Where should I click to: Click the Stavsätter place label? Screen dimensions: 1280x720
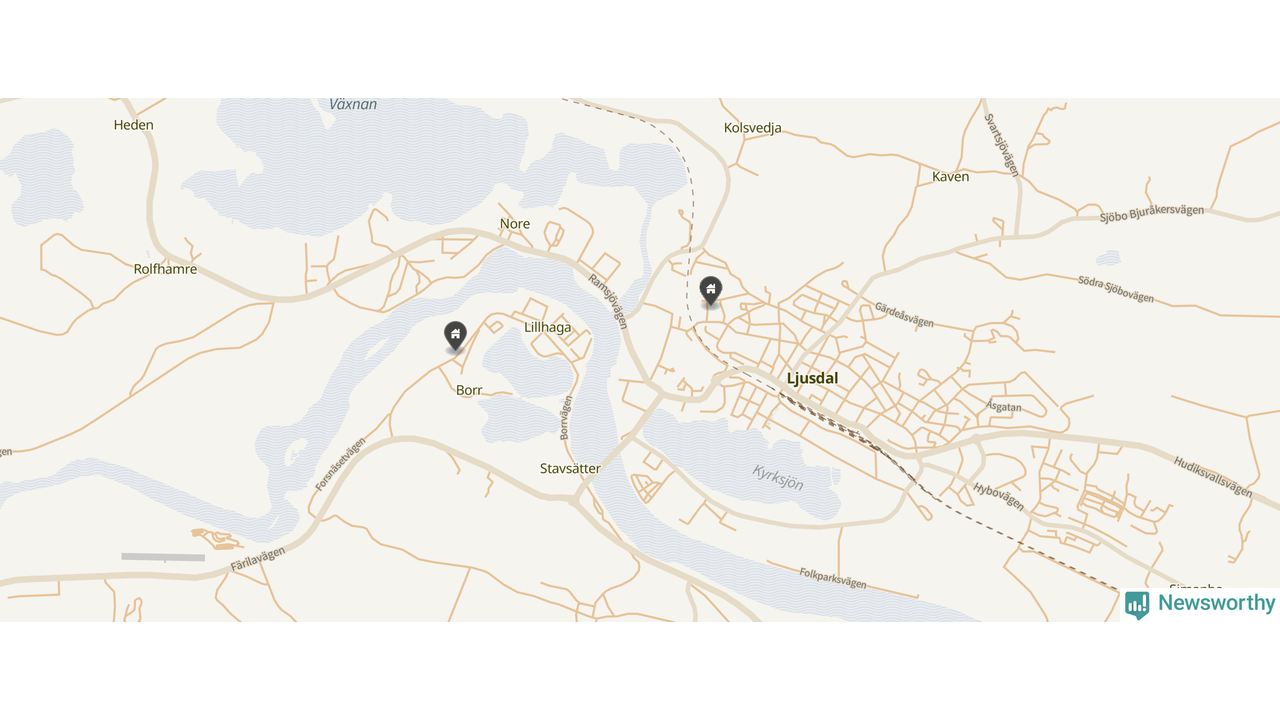click(570, 468)
